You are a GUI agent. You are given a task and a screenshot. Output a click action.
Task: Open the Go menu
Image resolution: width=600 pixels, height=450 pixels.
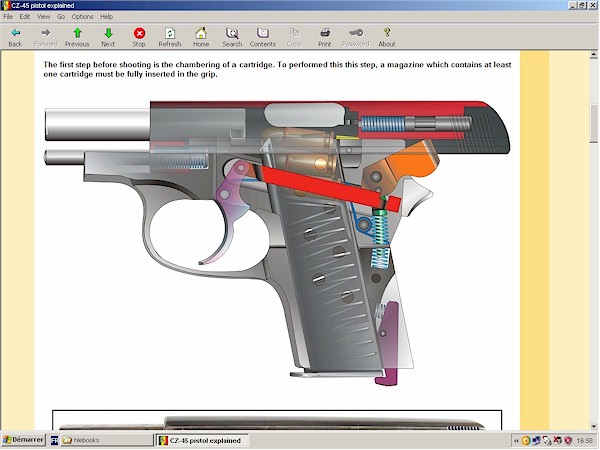coord(61,16)
